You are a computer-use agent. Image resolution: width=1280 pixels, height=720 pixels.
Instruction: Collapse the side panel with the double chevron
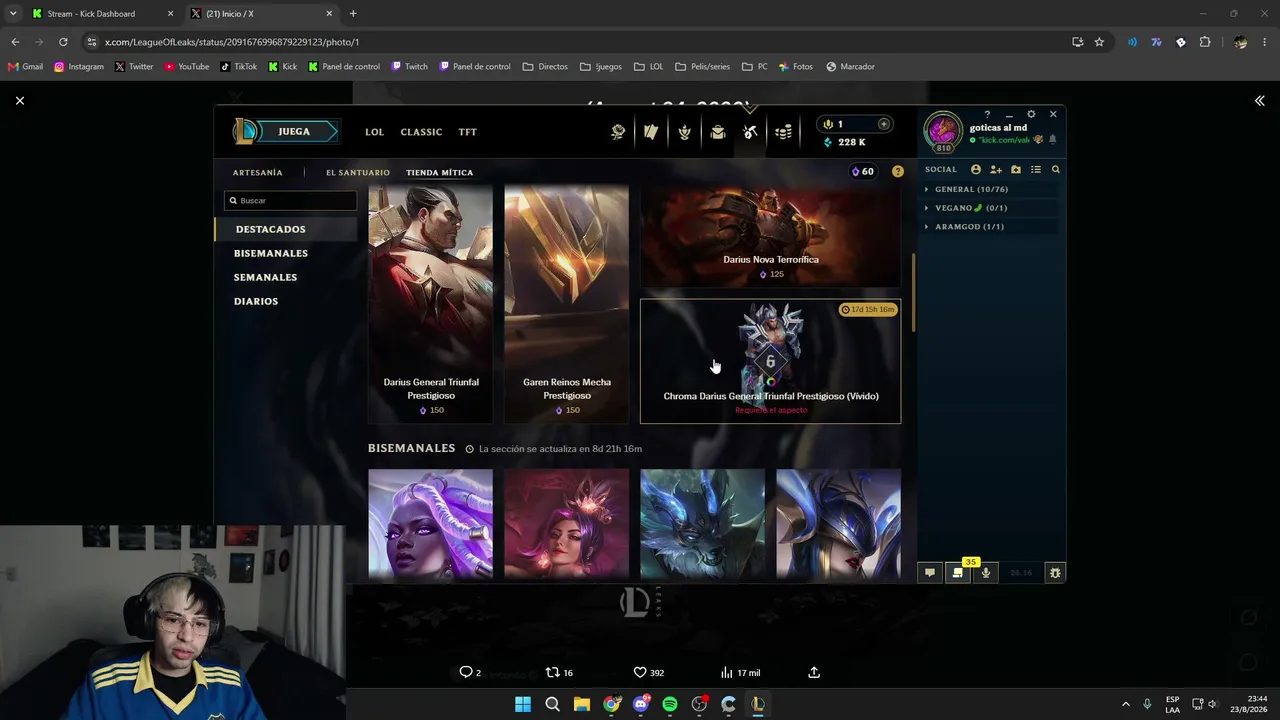click(x=1260, y=100)
